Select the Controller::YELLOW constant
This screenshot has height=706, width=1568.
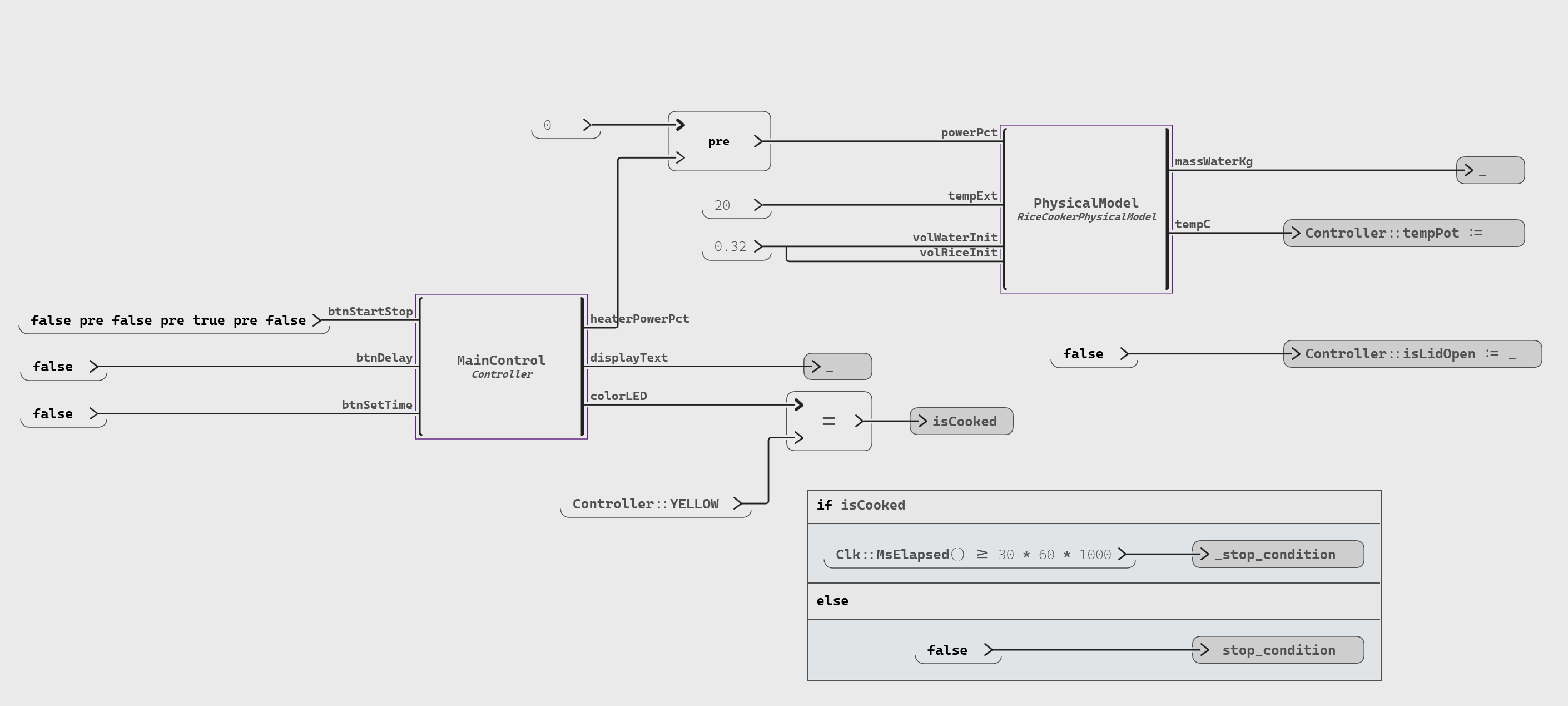pyautogui.click(x=646, y=505)
